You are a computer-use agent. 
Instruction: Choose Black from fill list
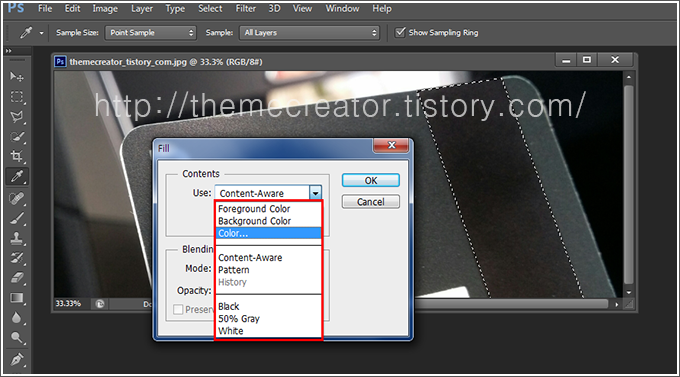[268, 306]
